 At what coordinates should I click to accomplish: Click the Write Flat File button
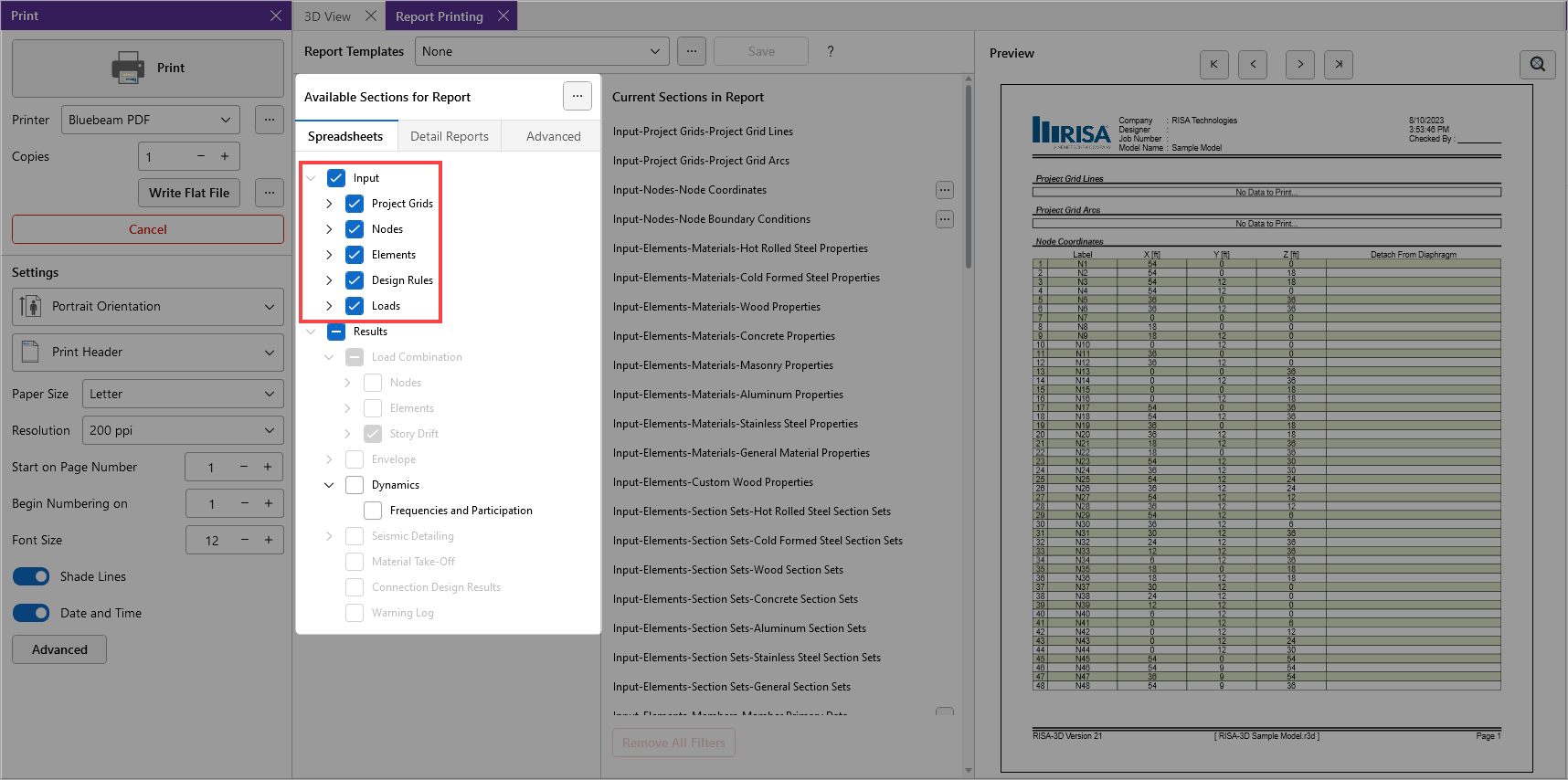tap(189, 193)
